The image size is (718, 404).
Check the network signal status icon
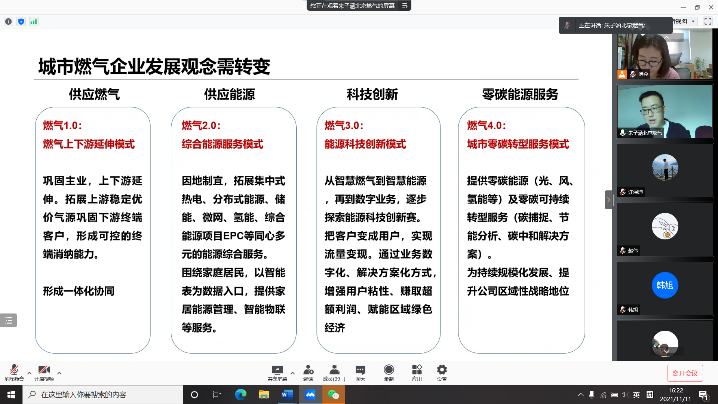(x=33, y=20)
